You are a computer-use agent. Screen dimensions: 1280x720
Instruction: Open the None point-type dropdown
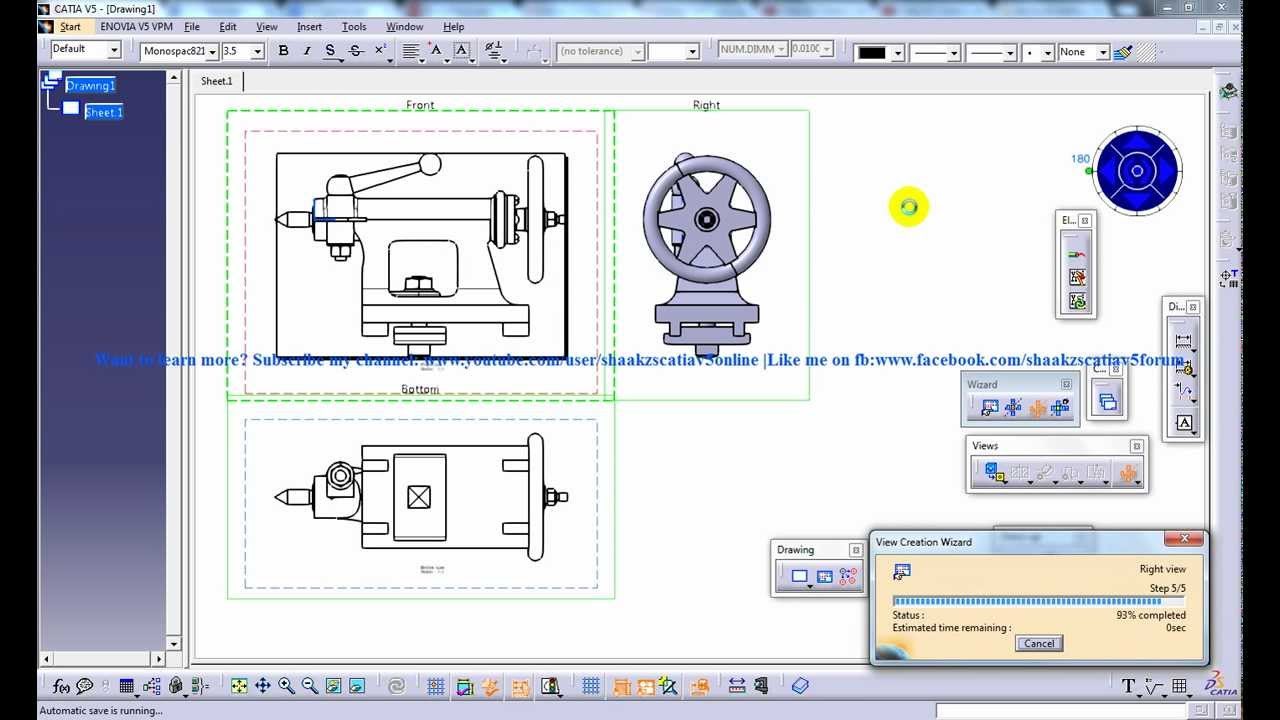(x=1103, y=52)
